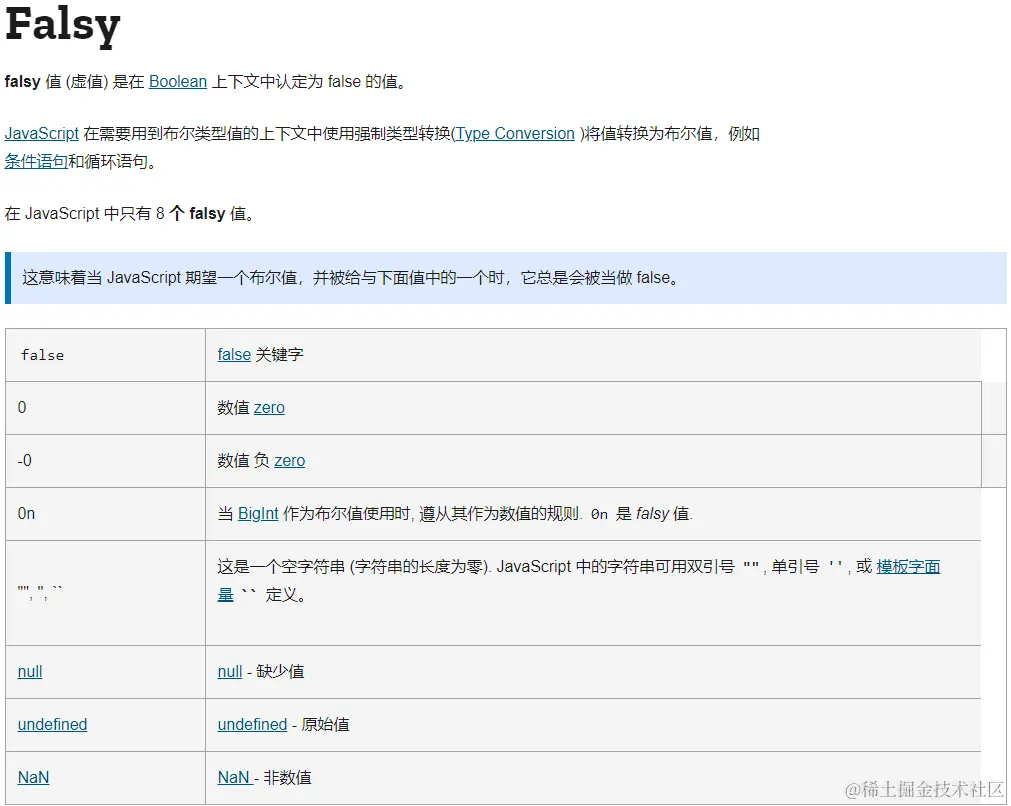
Task: Click the text '缺少值'
Action: pyautogui.click(x=280, y=671)
